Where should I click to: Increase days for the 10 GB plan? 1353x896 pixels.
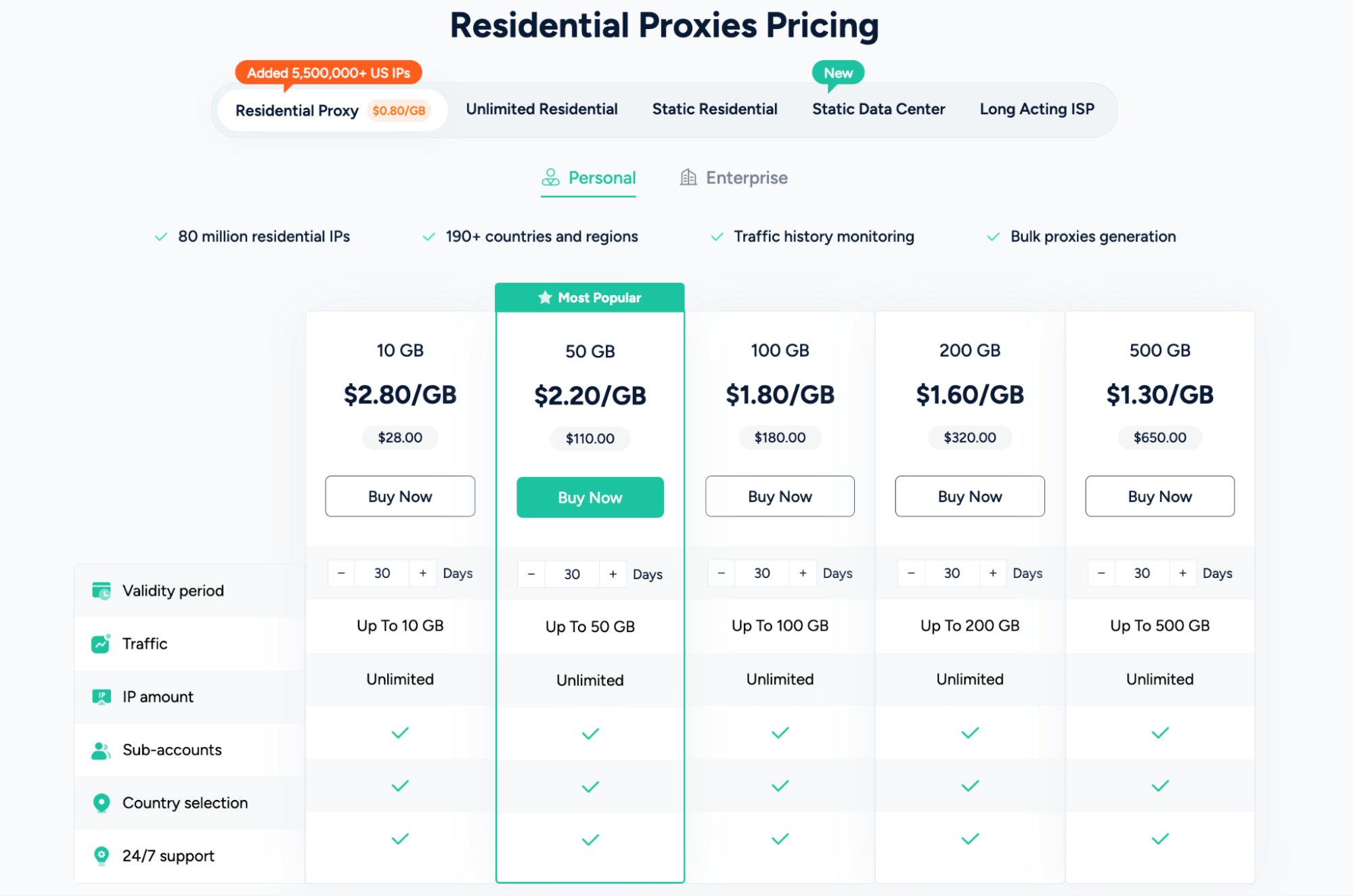pyautogui.click(x=423, y=573)
